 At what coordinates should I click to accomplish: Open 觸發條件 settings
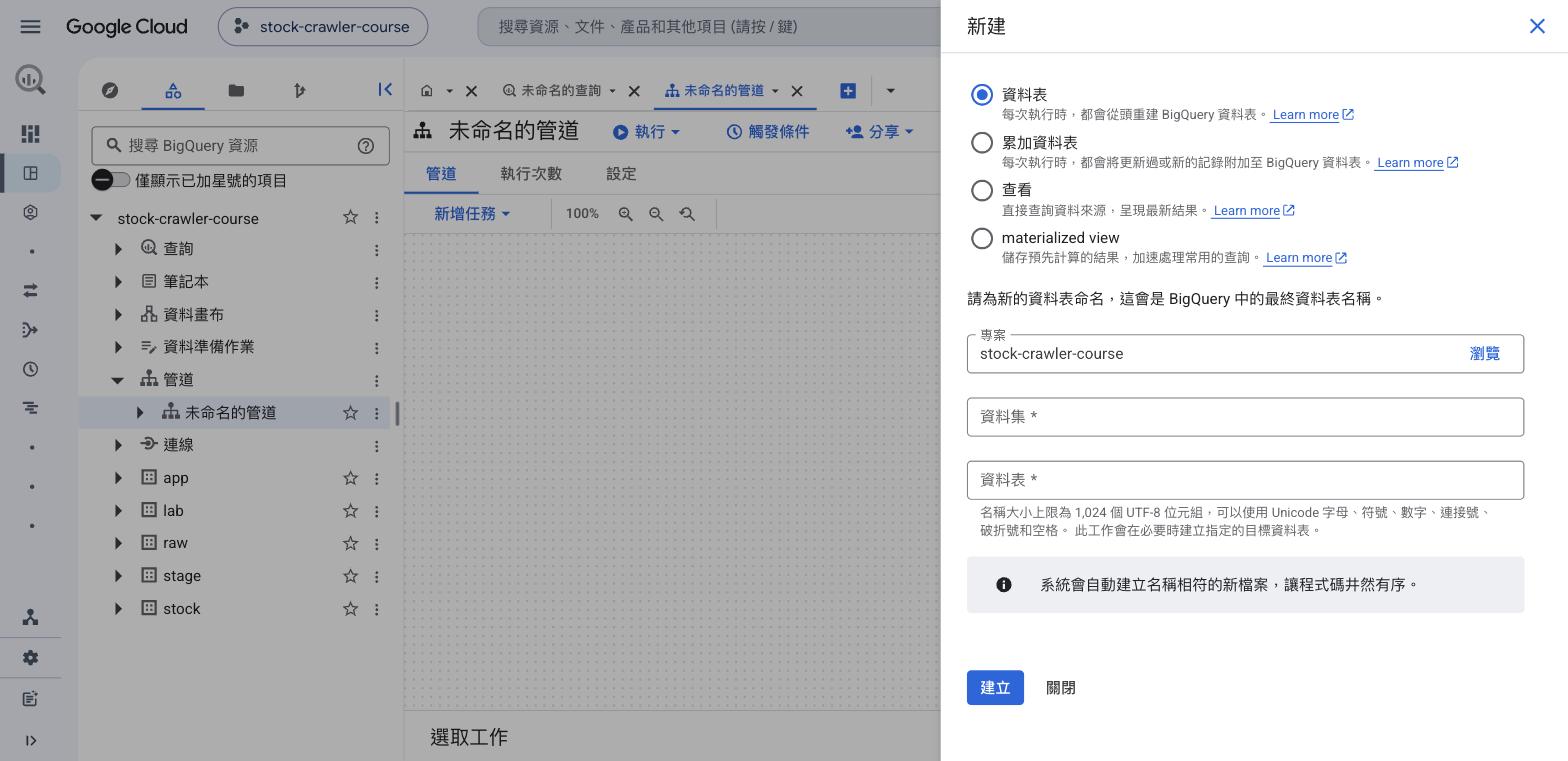[x=767, y=132]
